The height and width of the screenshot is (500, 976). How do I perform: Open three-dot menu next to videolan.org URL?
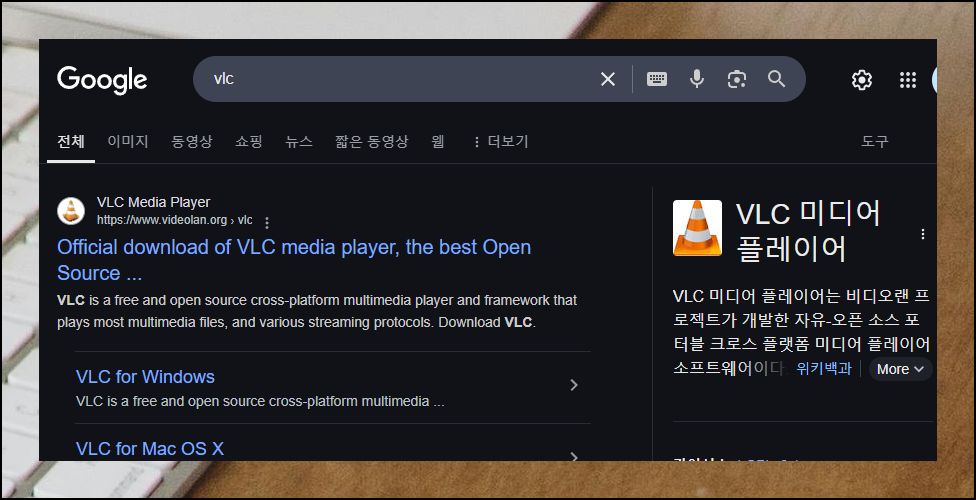pos(267,222)
